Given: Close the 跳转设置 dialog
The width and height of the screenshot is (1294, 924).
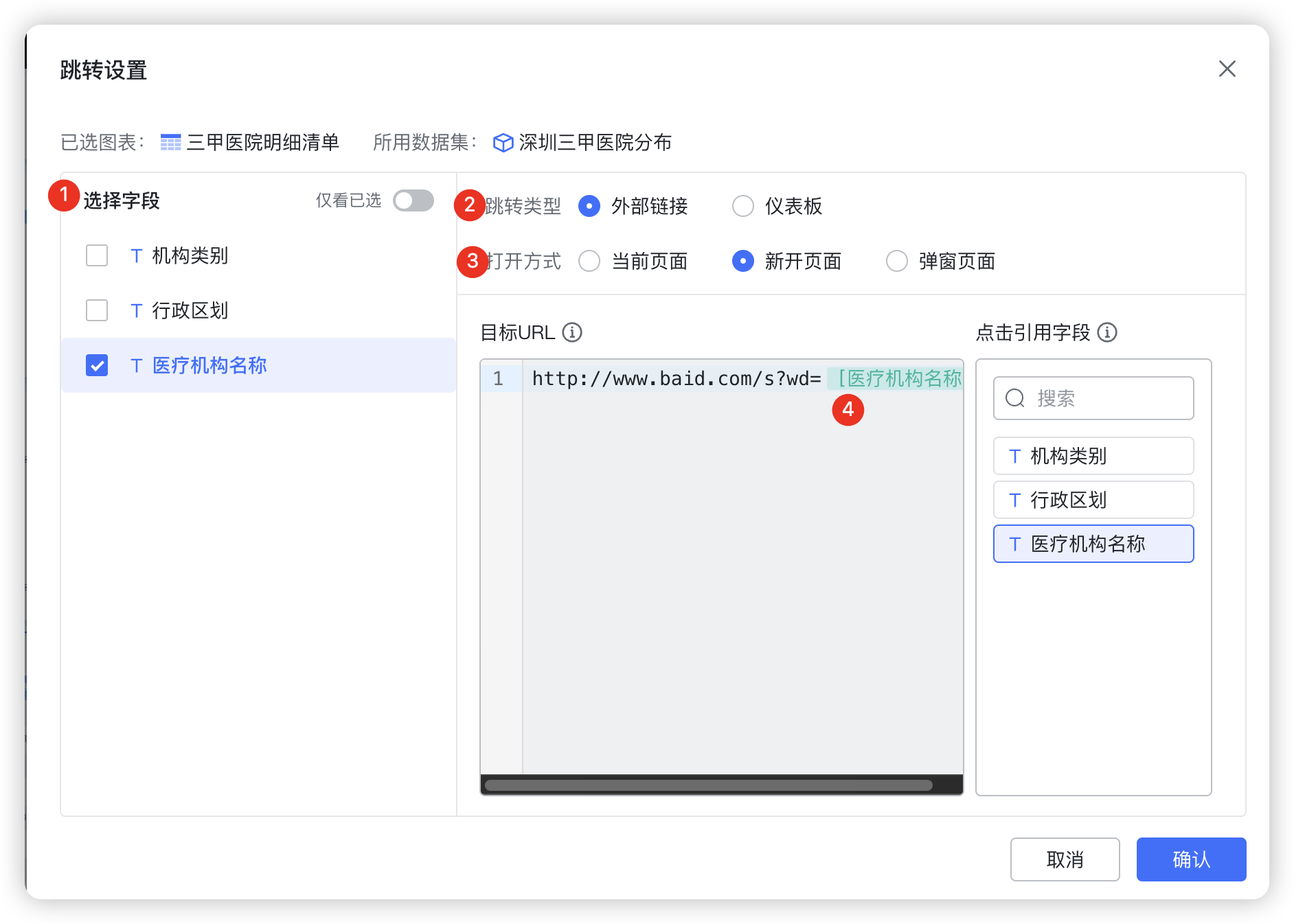Looking at the screenshot, I should pos(1227,69).
